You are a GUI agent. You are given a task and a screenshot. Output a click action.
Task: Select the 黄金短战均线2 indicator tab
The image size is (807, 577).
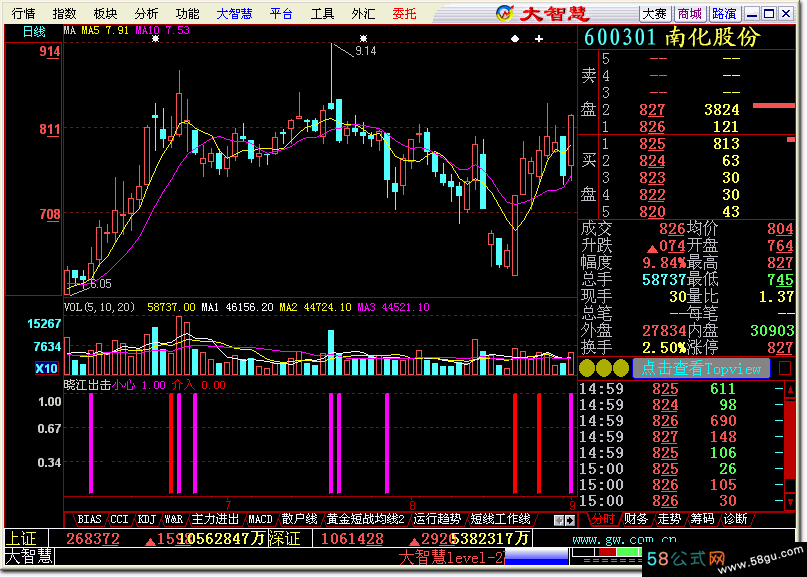pyautogui.click(x=365, y=519)
